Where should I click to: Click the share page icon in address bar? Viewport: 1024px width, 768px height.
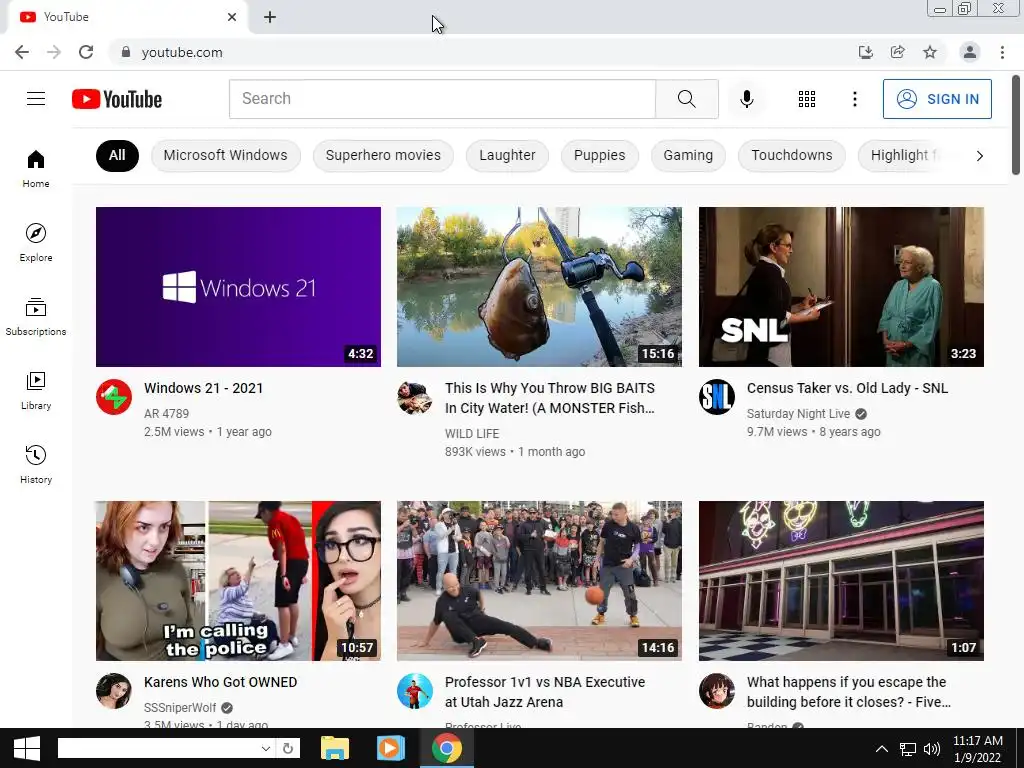click(897, 52)
